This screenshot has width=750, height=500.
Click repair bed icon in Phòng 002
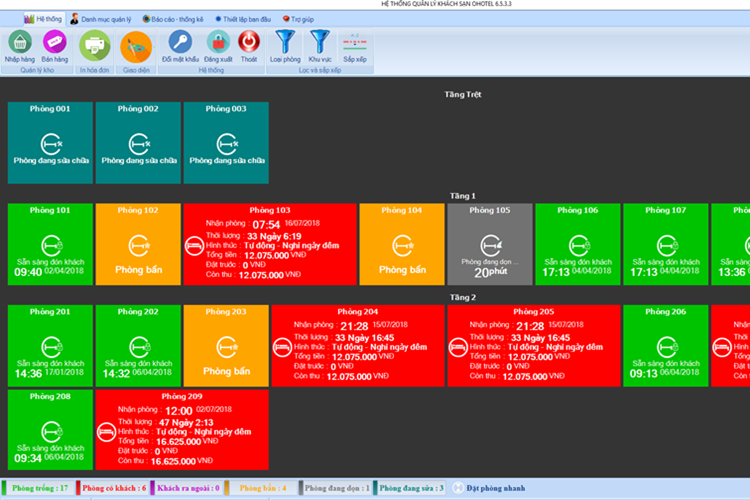139,144
